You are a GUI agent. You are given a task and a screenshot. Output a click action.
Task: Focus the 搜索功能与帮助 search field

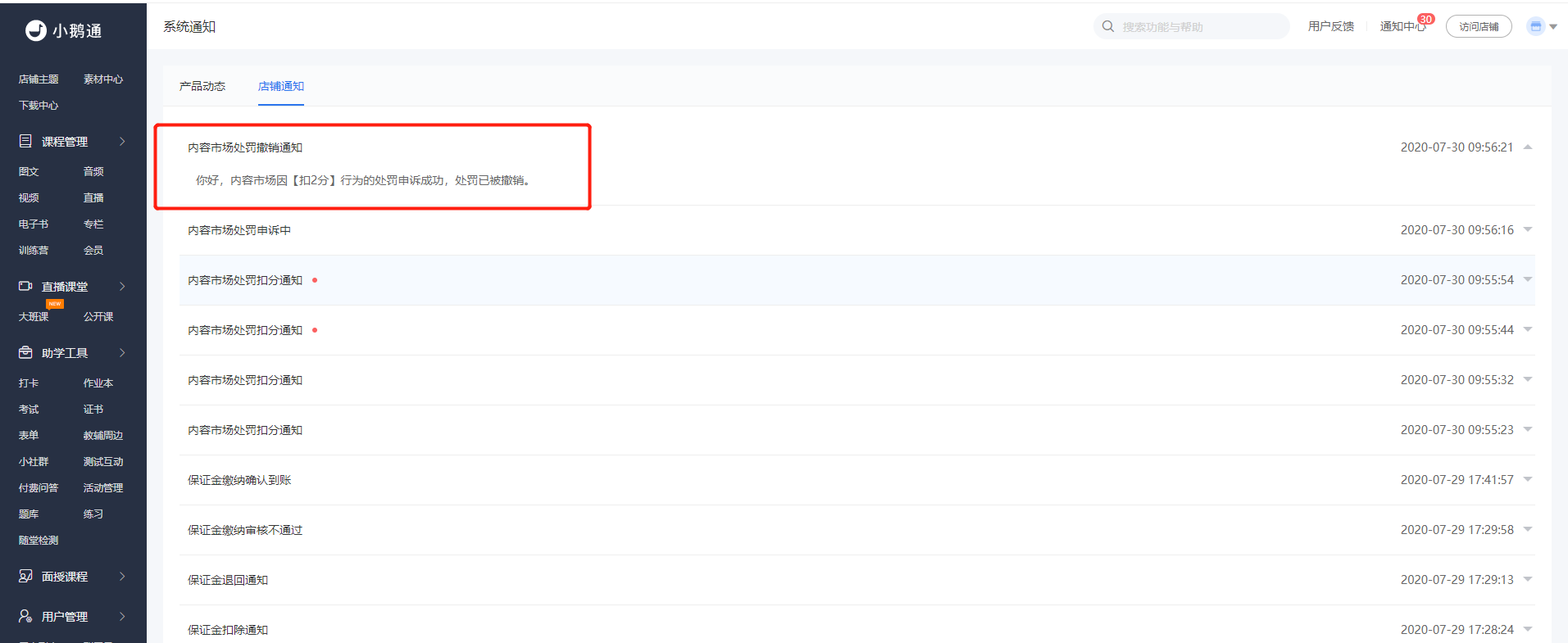click(x=1192, y=26)
